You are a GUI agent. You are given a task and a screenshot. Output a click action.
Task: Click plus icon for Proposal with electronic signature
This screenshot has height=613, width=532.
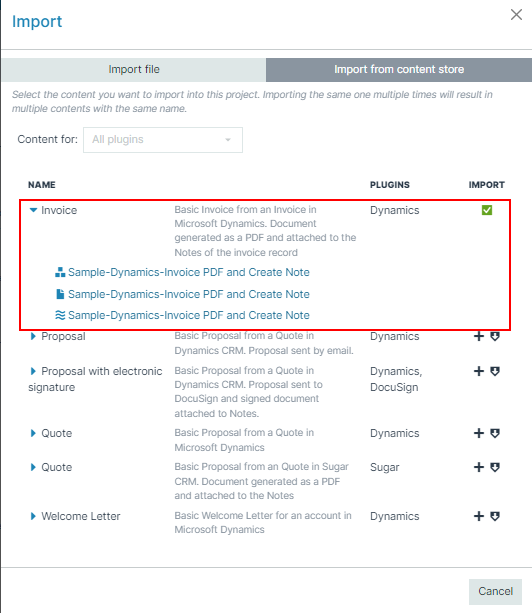(x=479, y=371)
